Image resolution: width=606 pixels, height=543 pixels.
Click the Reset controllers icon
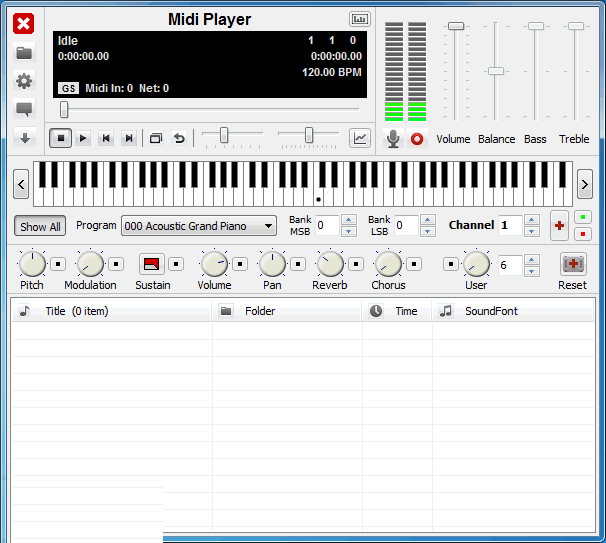pos(573,264)
